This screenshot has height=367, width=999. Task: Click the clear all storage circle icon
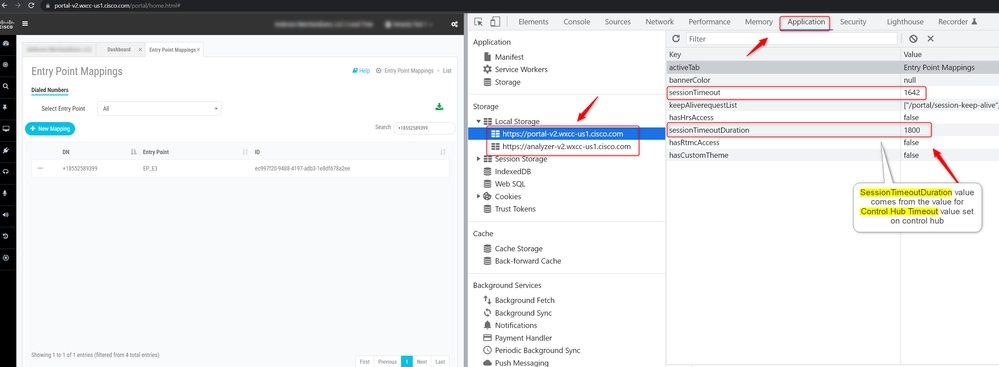tap(913, 39)
